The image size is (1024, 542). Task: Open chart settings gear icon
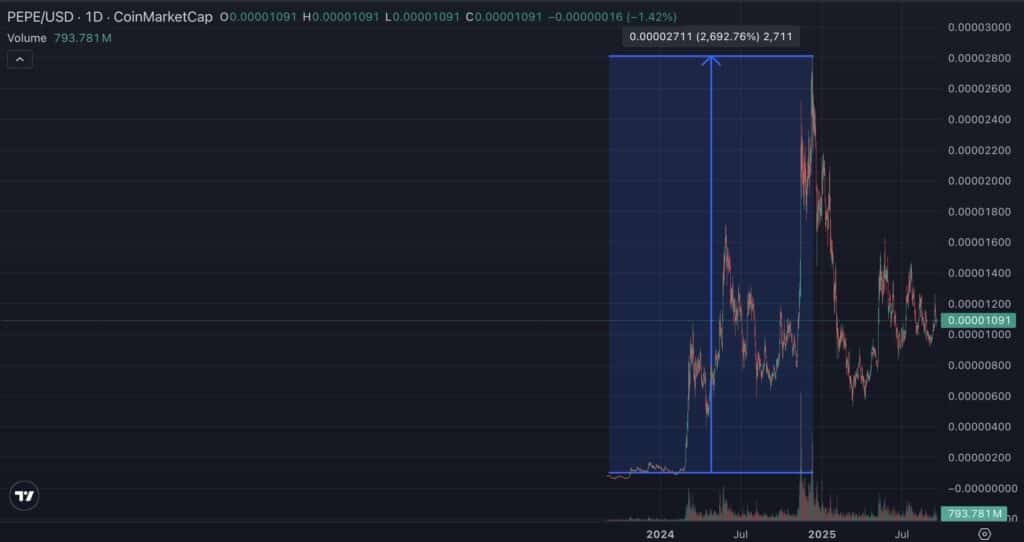click(984, 534)
